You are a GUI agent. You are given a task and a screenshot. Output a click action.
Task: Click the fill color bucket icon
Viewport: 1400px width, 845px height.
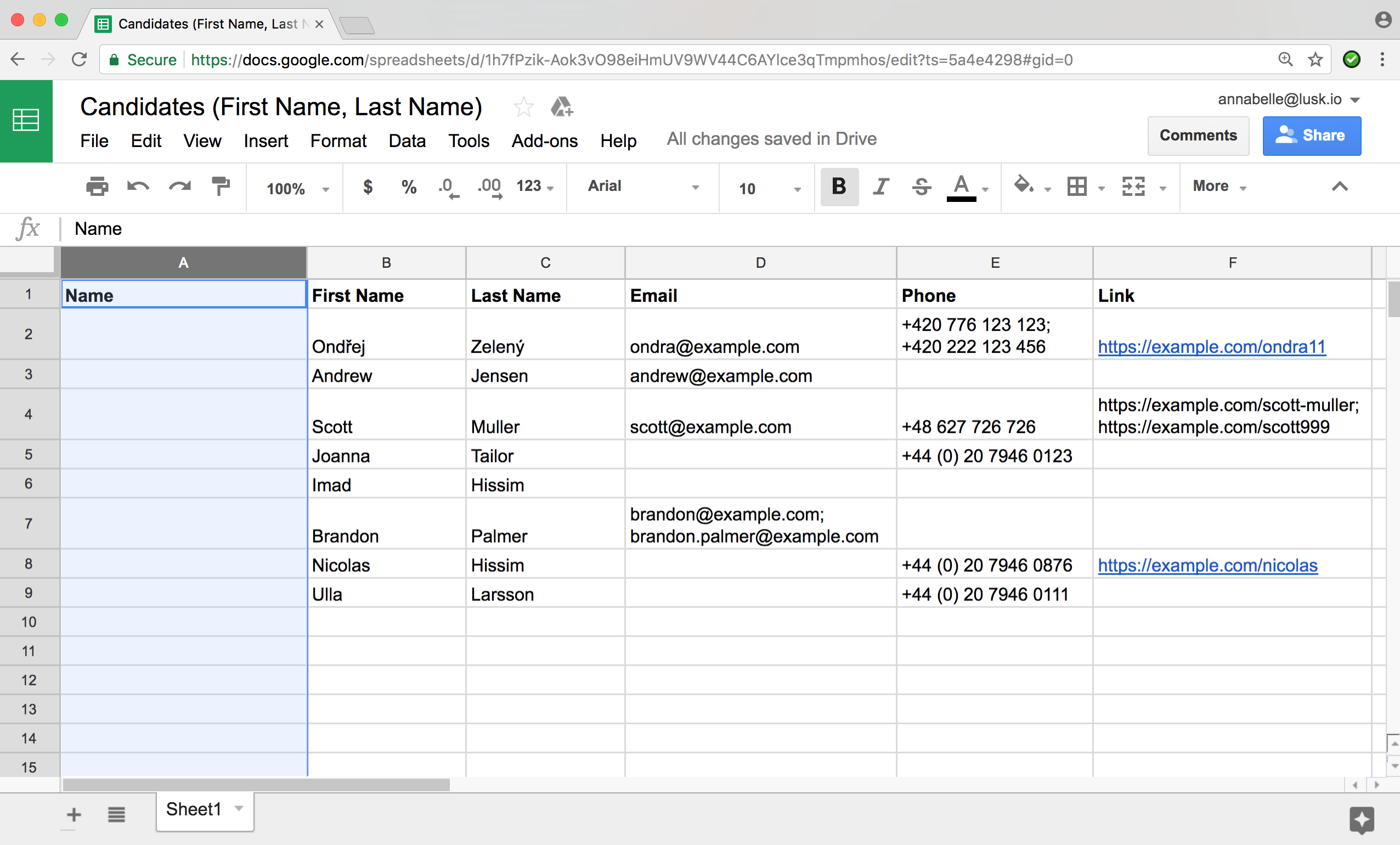(1021, 187)
